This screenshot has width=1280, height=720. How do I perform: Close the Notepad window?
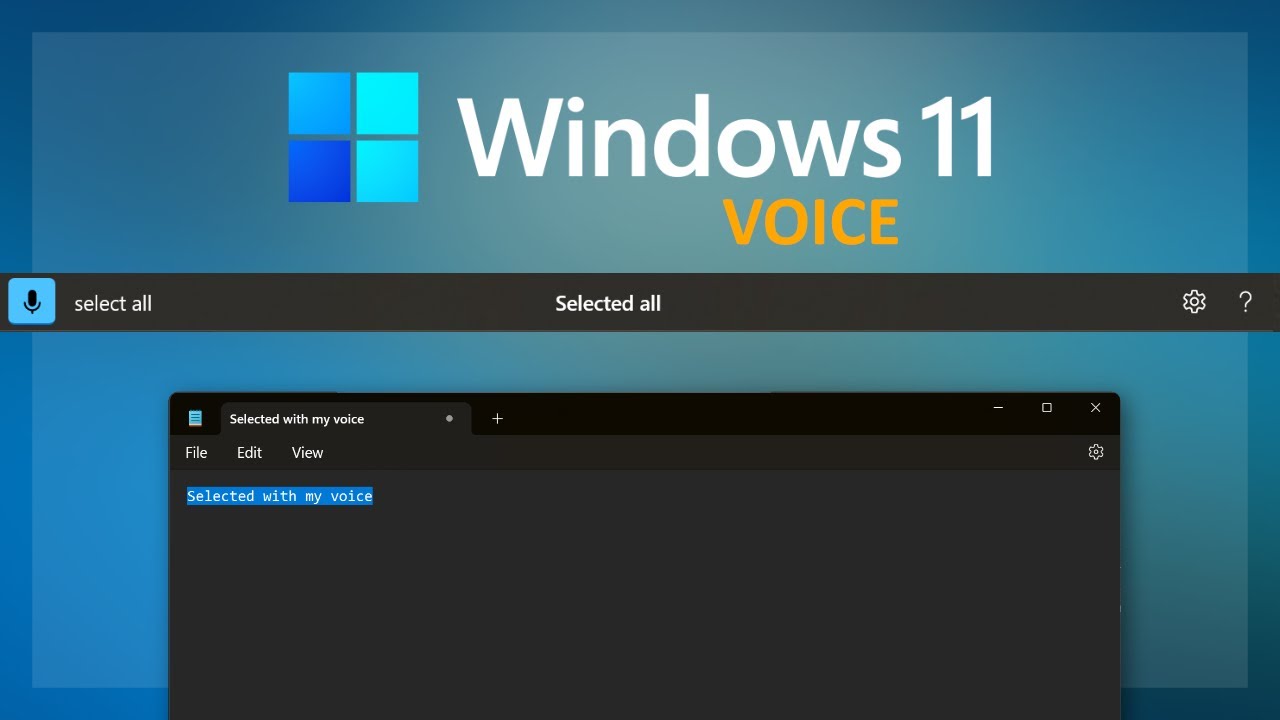(1095, 408)
